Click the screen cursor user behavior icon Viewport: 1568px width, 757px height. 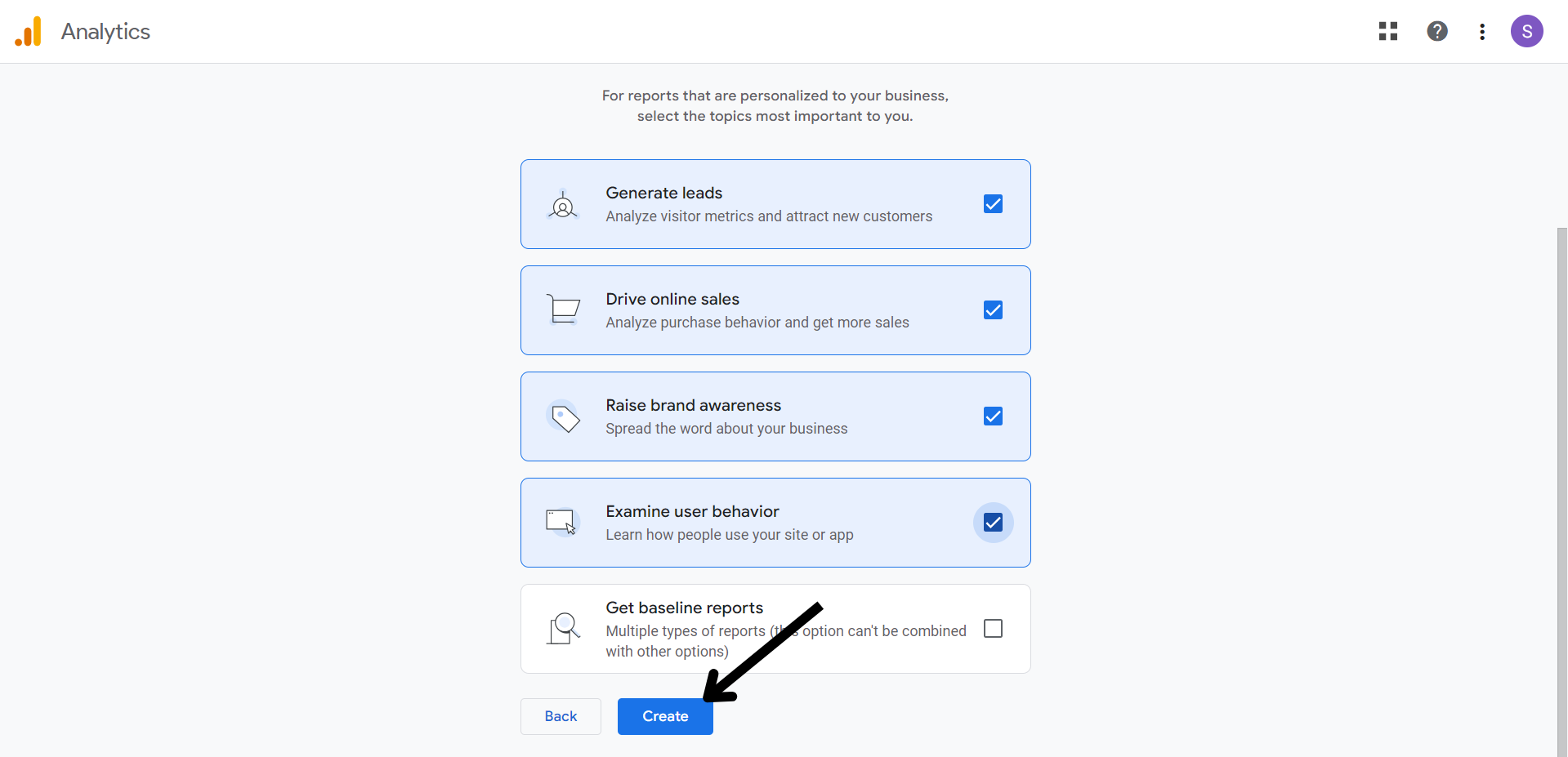click(x=562, y=523)
